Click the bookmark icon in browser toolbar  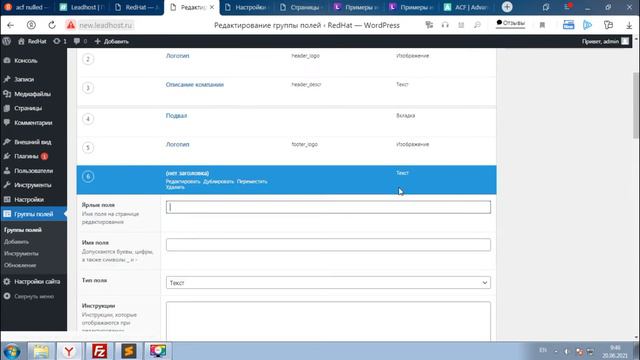pos(542,25)
